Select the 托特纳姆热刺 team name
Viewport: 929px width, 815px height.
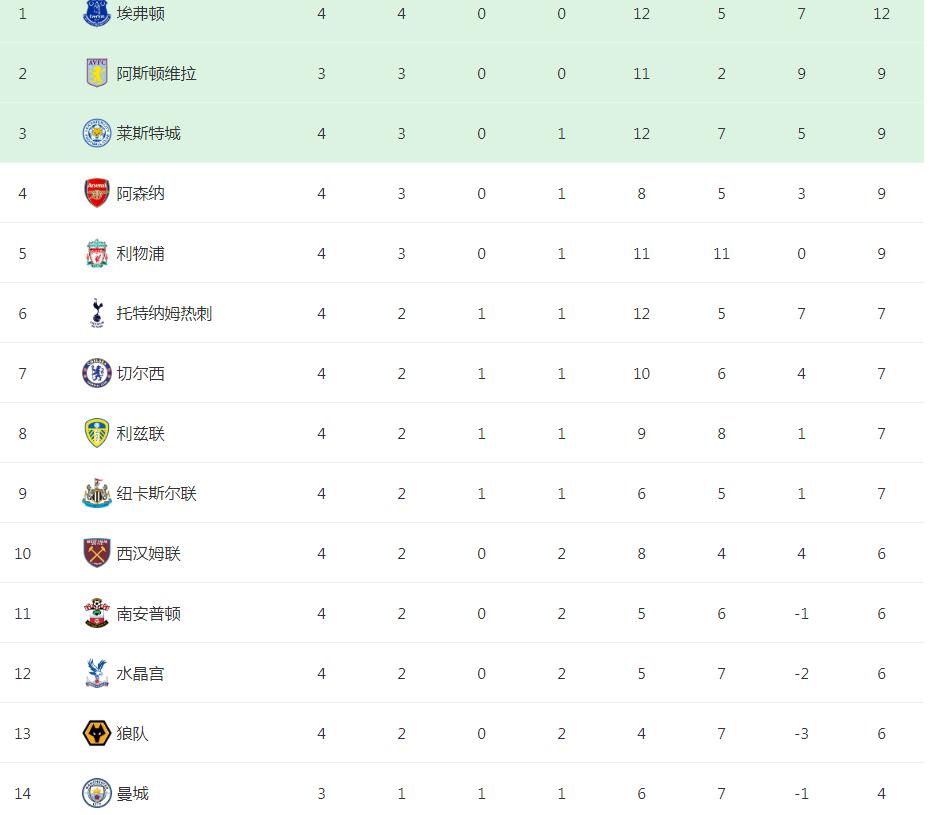pos(165,313)
